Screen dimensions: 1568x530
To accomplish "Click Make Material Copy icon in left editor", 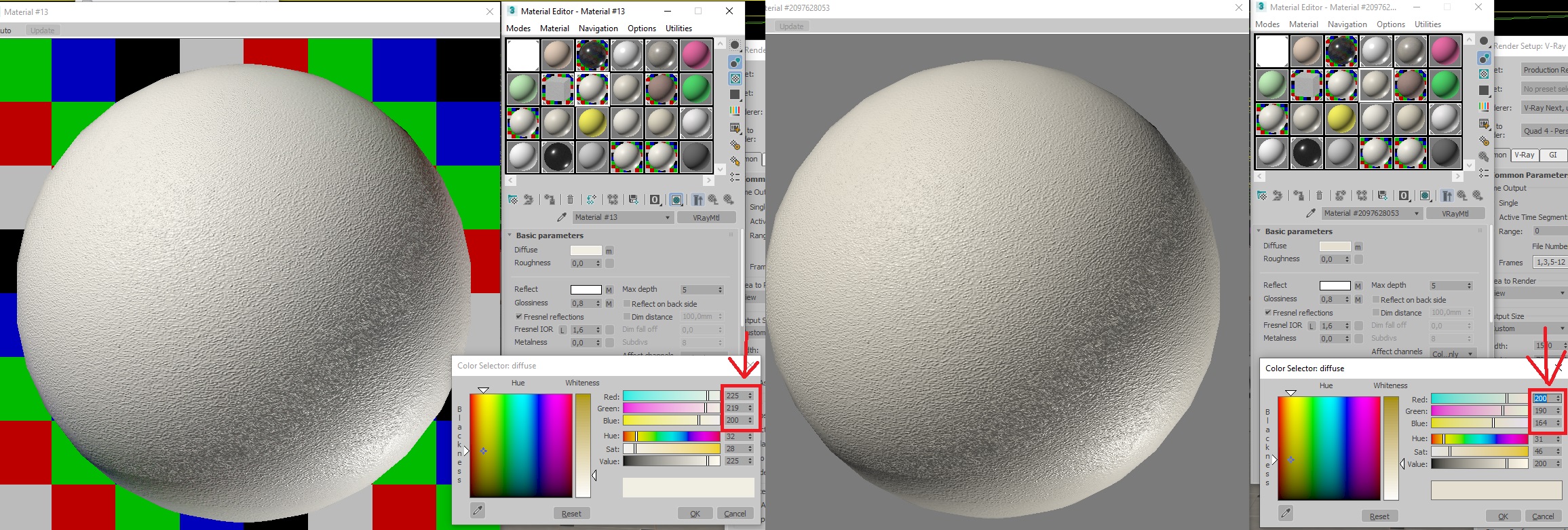I will coord(591,200).
